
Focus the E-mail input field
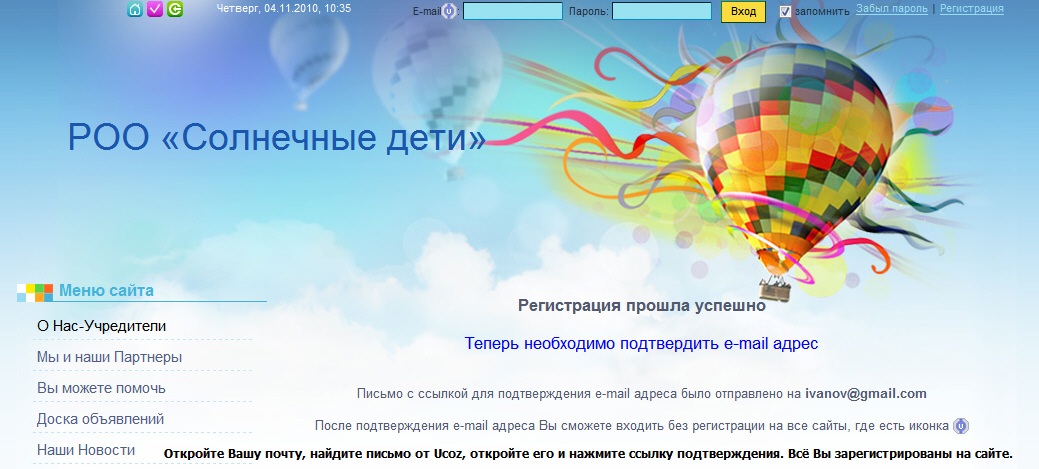click(513, 11)
